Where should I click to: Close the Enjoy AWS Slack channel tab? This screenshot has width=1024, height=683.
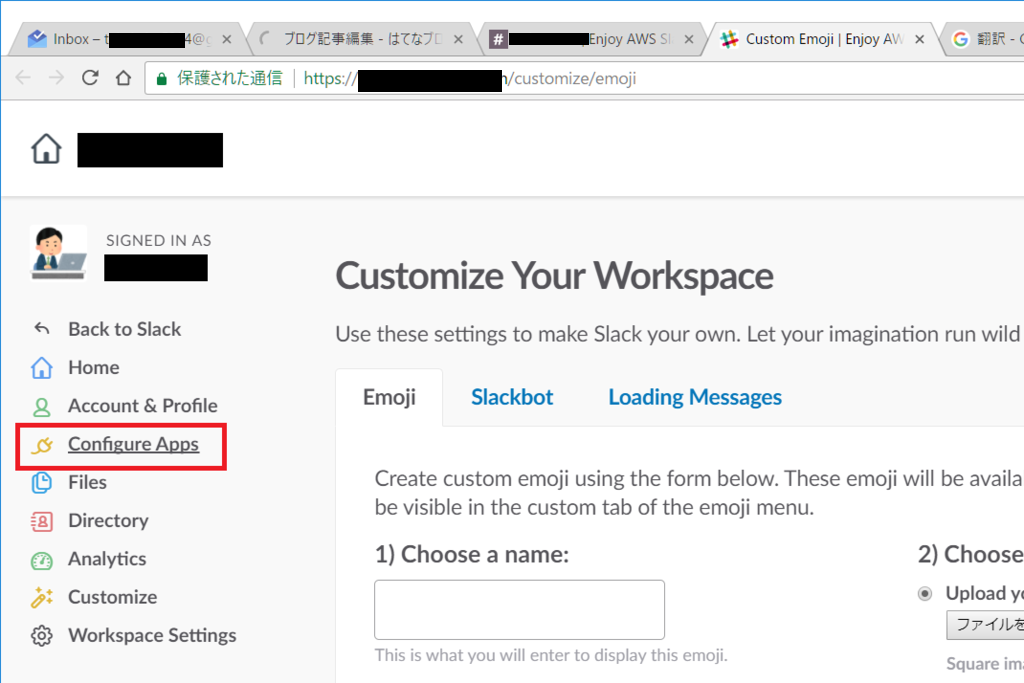click(x=689, y=40)
